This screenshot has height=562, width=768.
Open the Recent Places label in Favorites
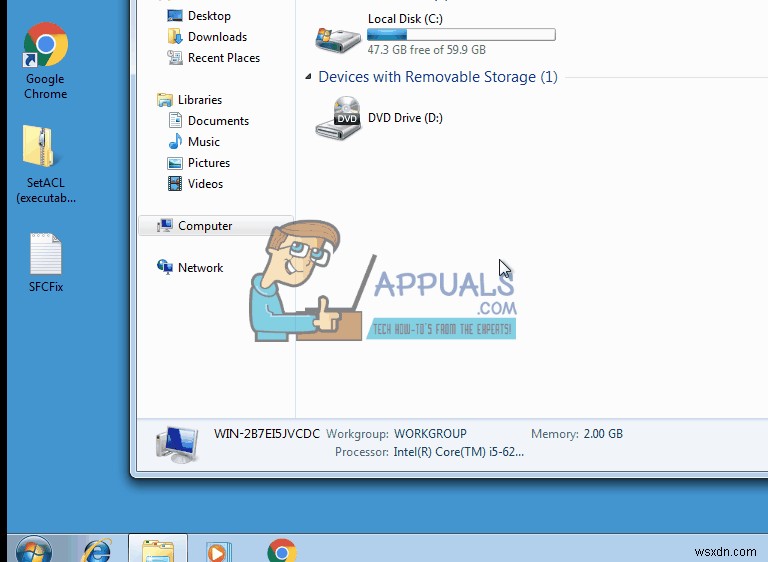coord(224,58)
